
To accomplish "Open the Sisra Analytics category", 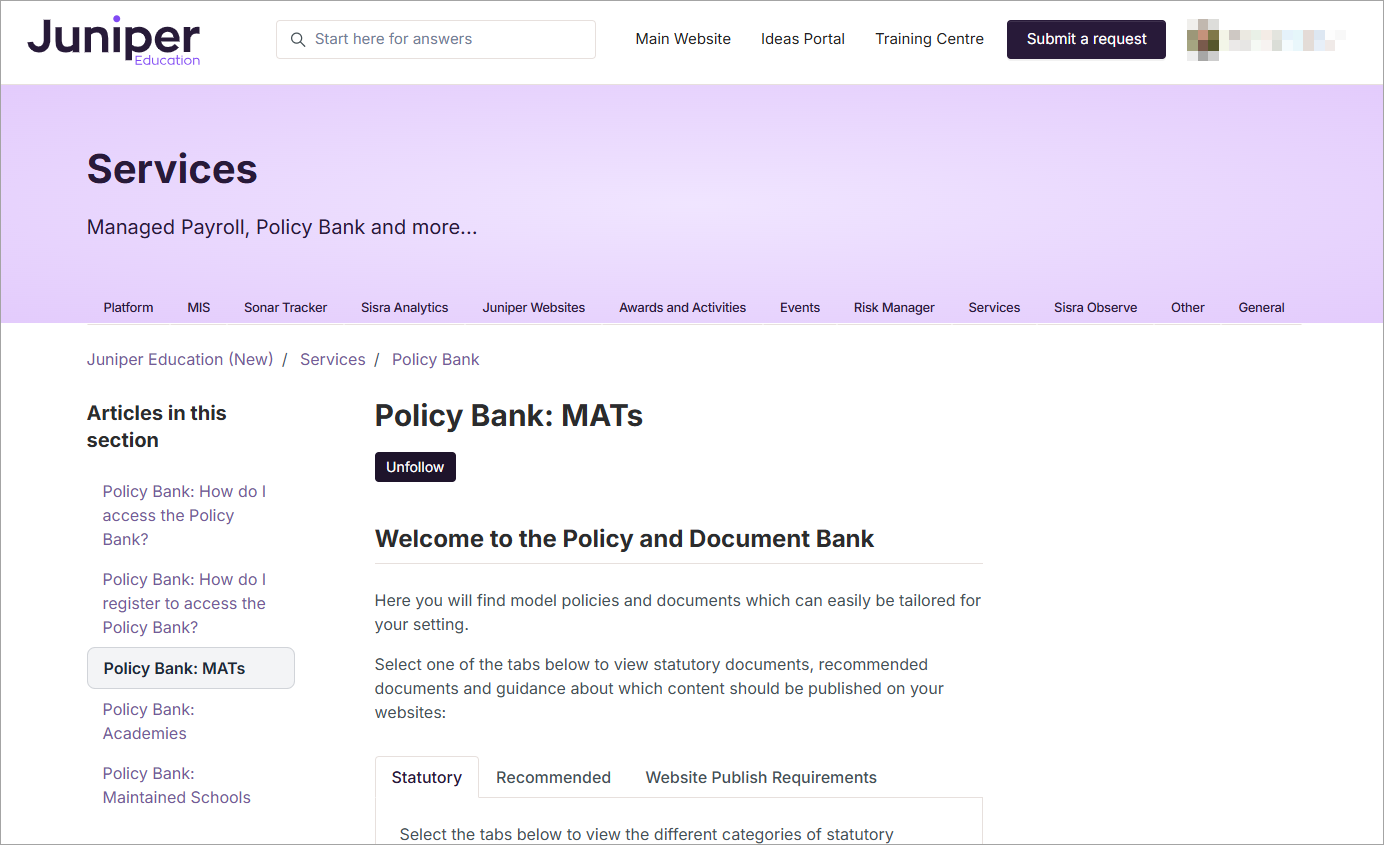I will pos(405,307).
